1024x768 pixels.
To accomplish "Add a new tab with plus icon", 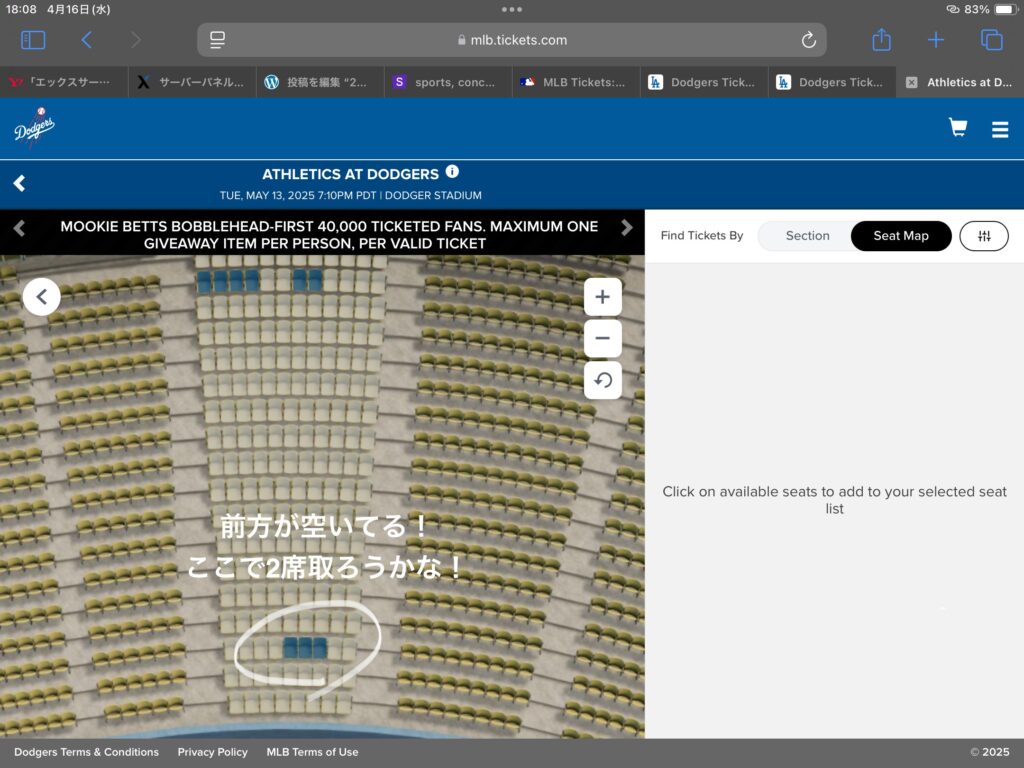I will point(936,40).
